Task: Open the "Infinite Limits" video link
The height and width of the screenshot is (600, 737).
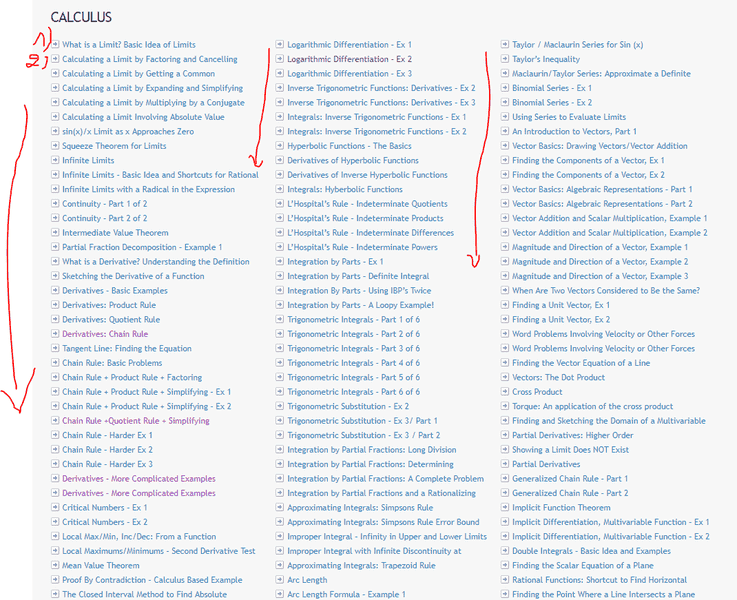Action: (88, 160)
